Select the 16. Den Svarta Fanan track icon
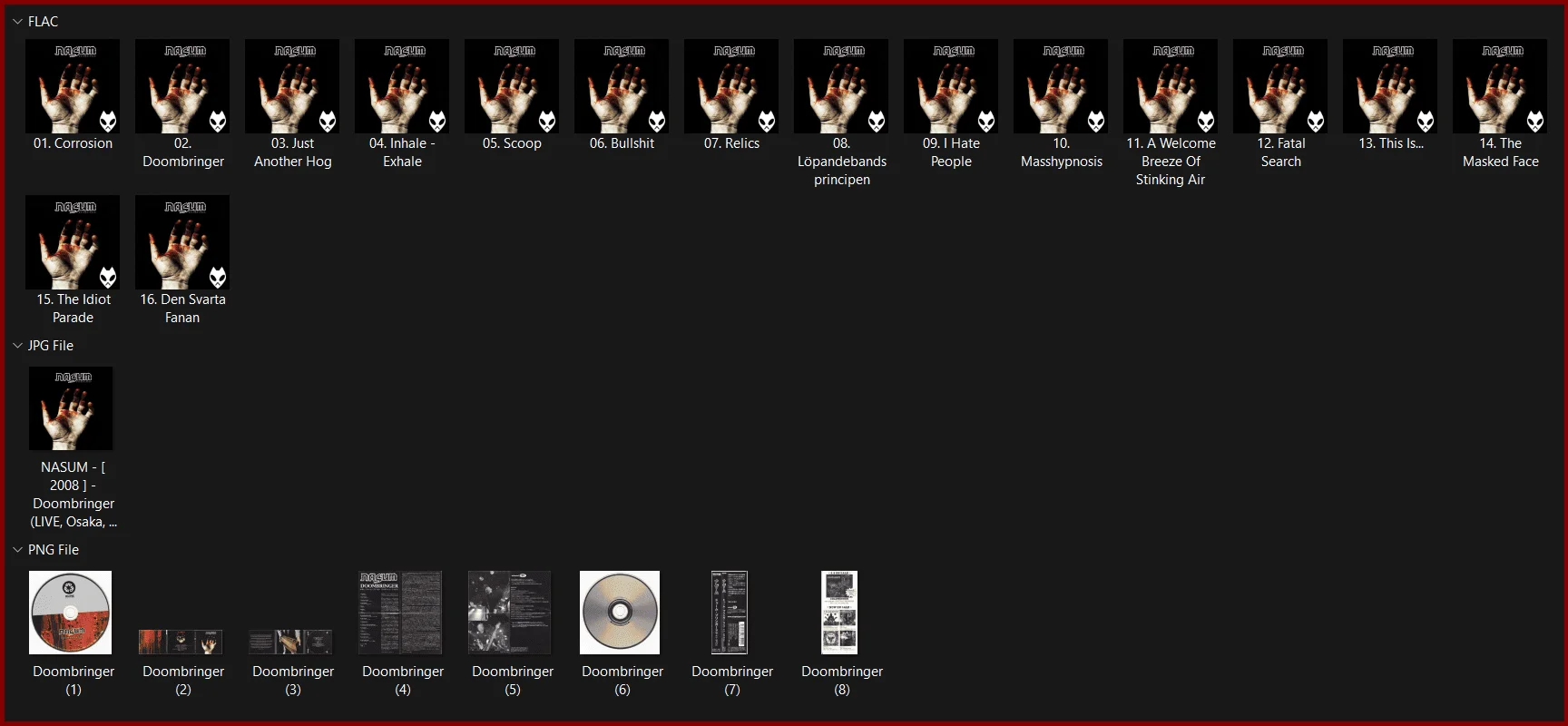The width and height of the screenshot is (1568, 726). click(182, 242)
